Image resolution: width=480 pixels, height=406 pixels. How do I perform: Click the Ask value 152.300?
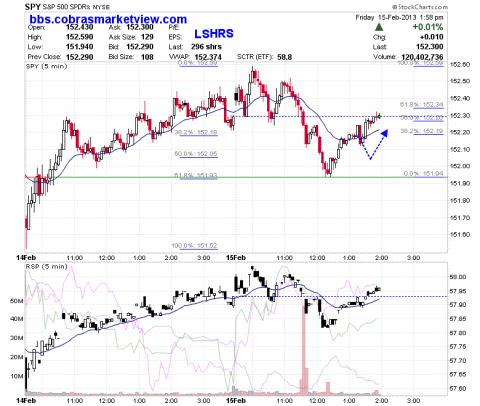point(140,27)
